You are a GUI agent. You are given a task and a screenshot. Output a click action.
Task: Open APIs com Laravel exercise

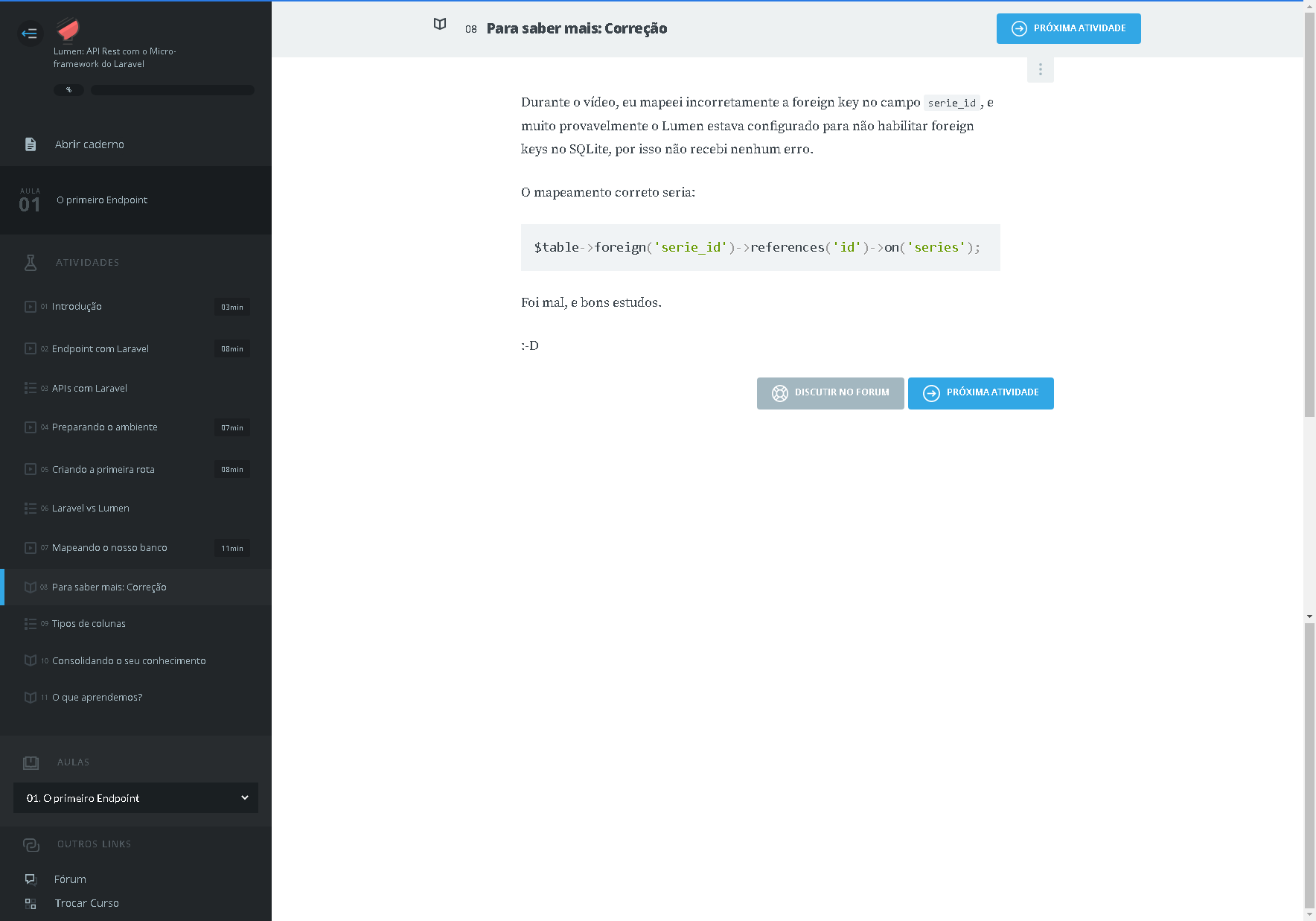[x=89, y=389]
